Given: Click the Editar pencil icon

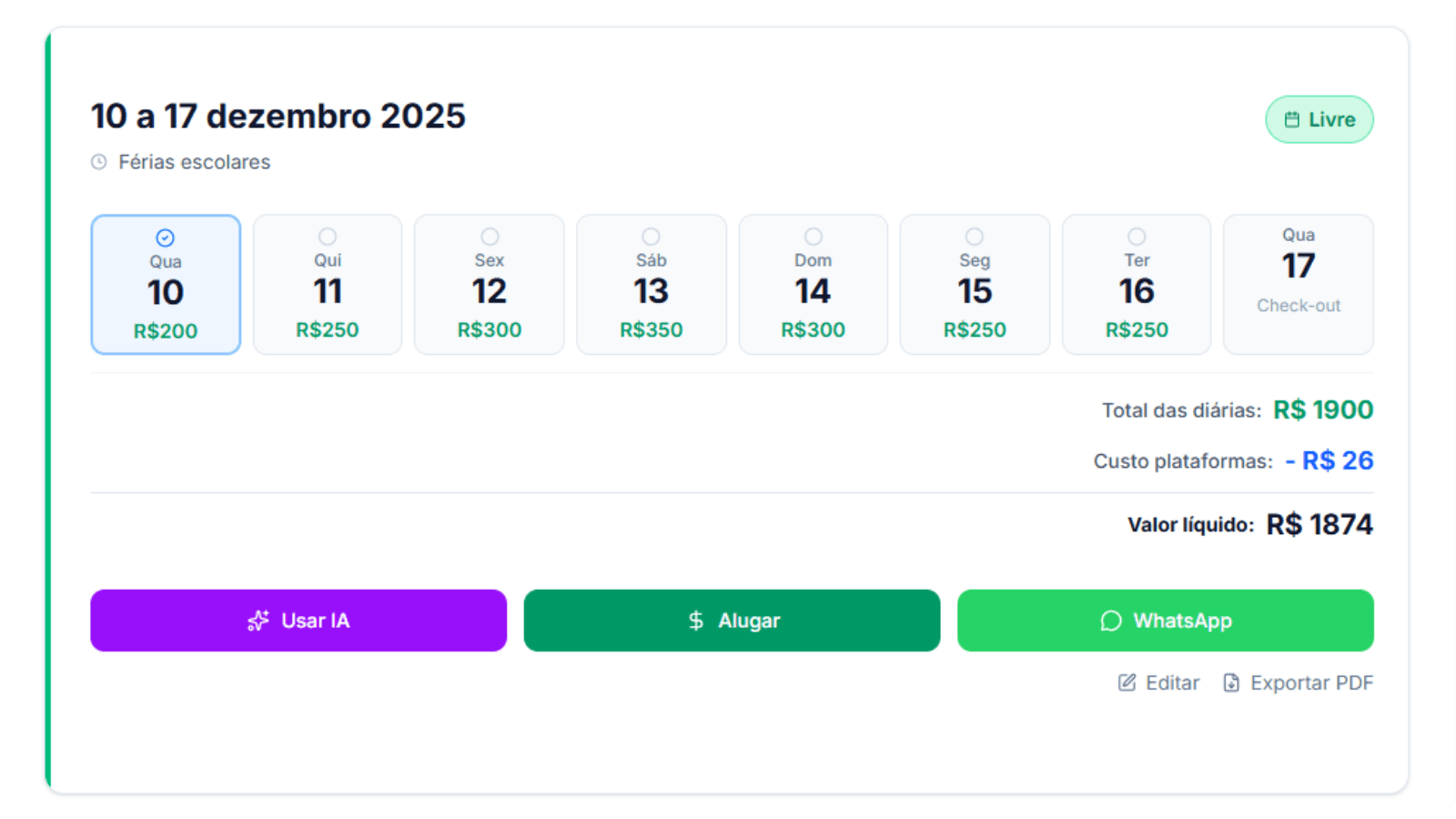Looking at the screenshot, I should (x=1127, y=682).
